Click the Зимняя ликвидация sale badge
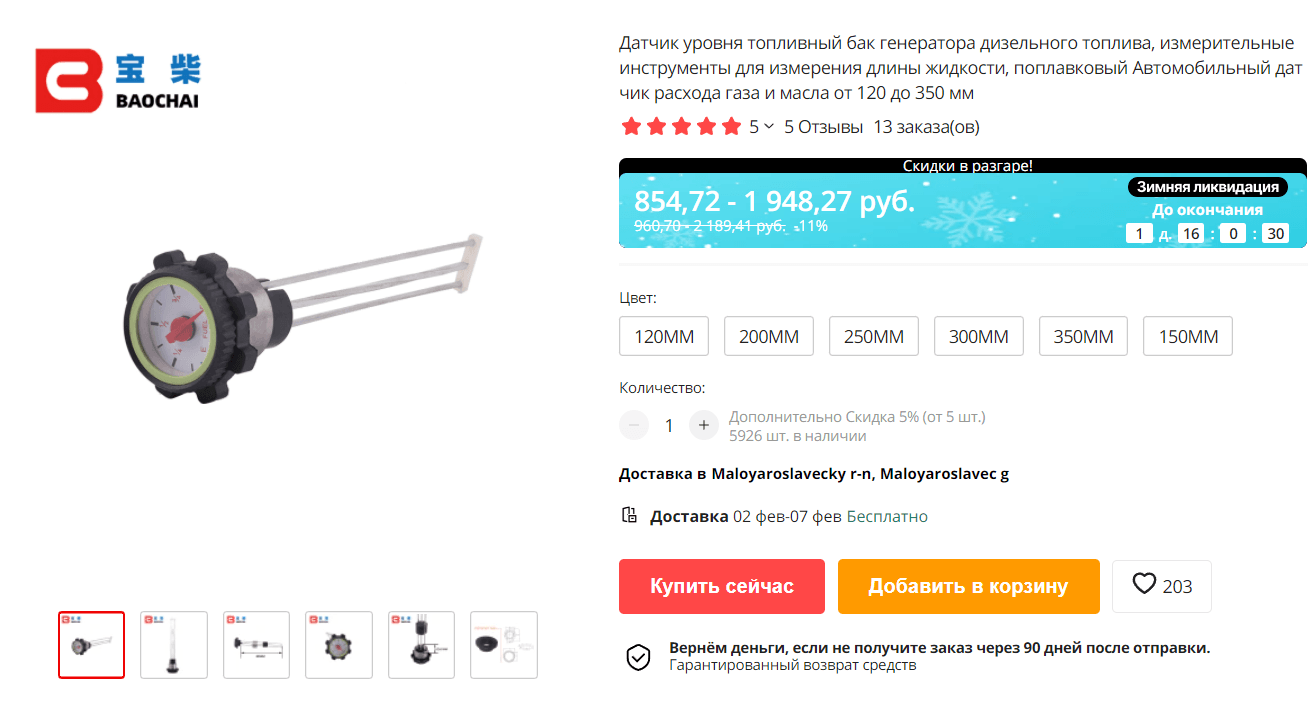Viewport: 1311px width, 701px height. click(1207, 187)
